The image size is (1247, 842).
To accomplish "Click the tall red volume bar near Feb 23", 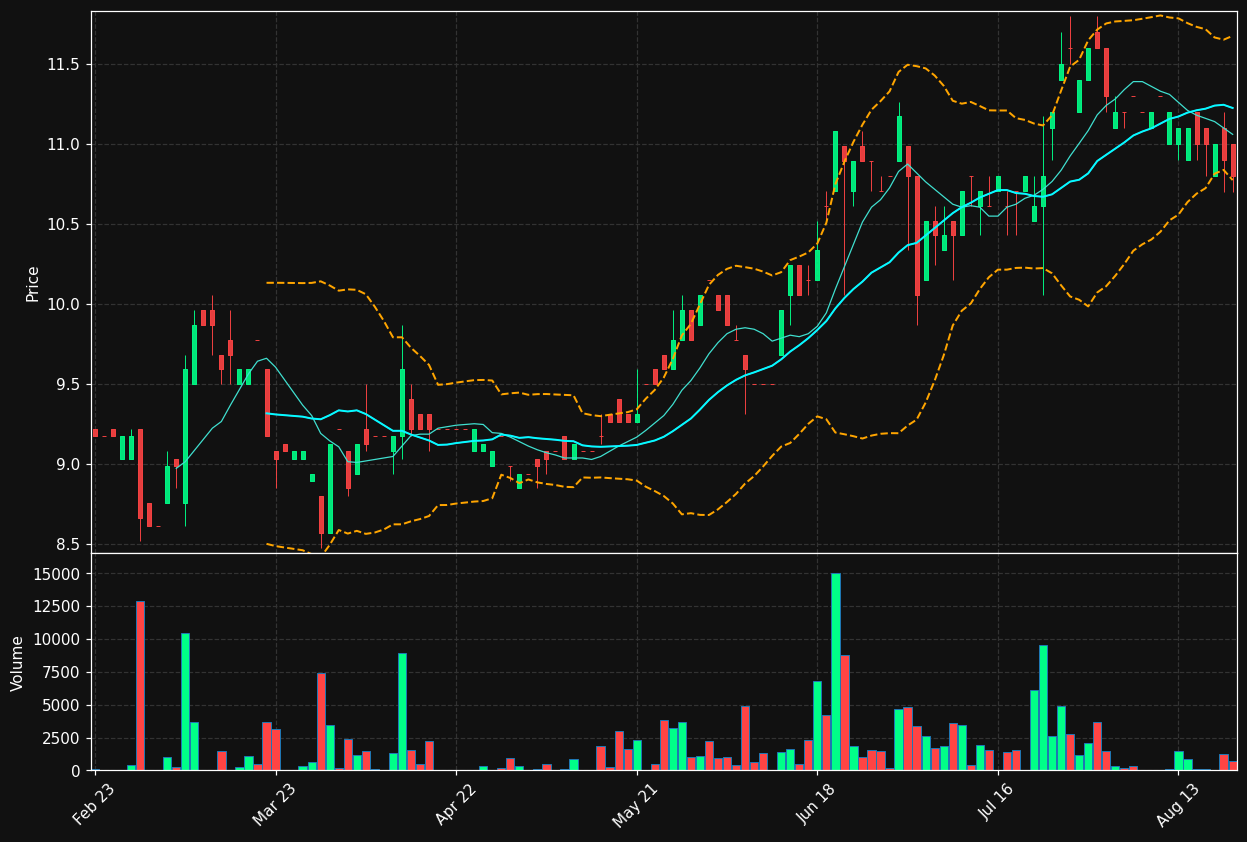I will 140,686.
